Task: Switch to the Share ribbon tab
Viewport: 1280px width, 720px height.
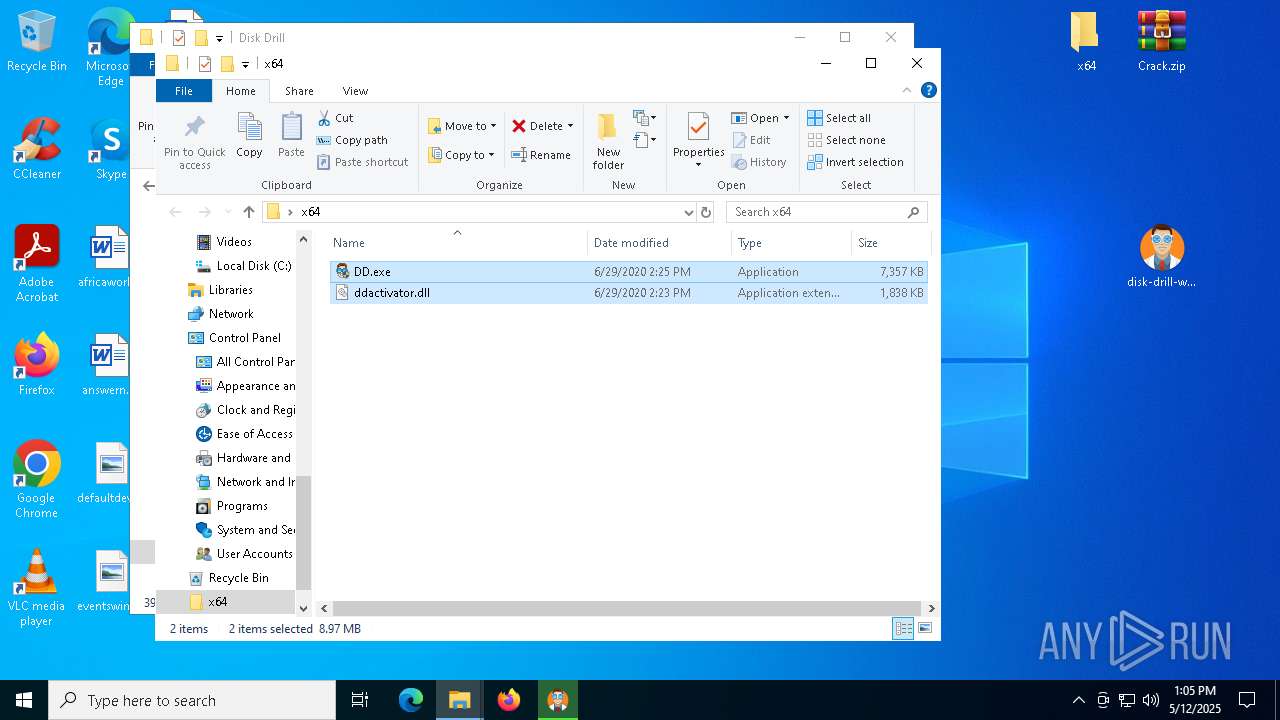Action: point(299,91)
